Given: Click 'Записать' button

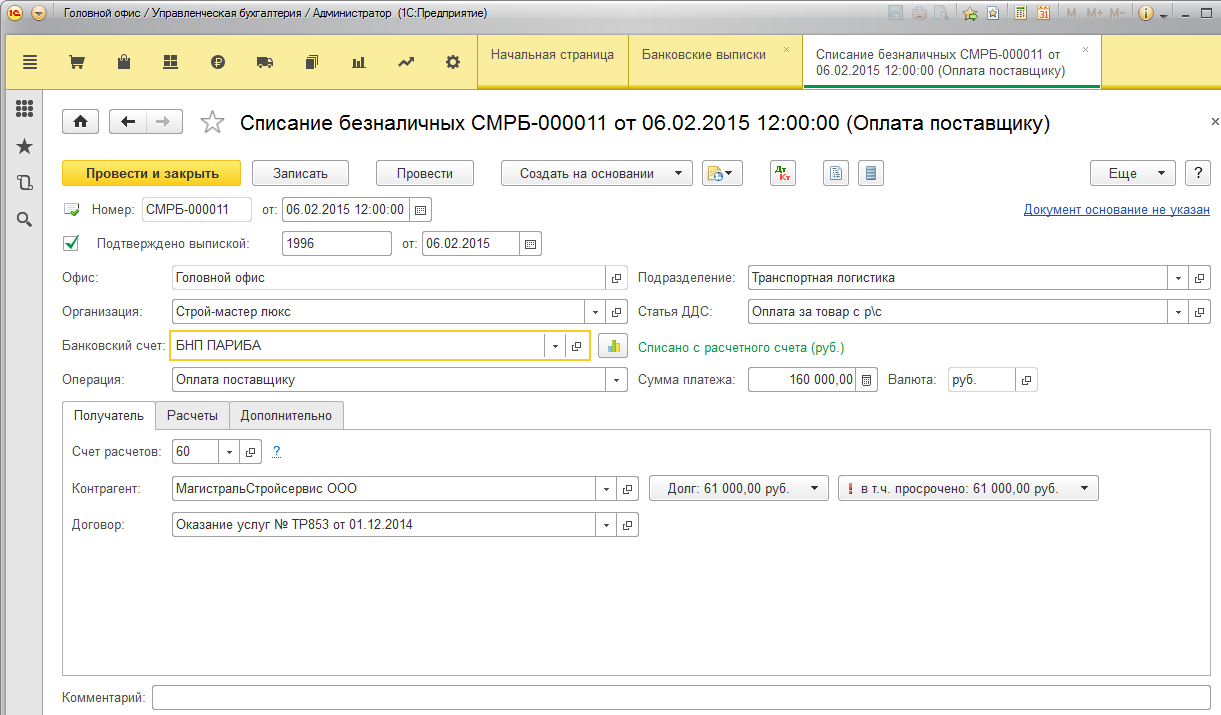Looking at the screenshot, I should coord(300,173).
